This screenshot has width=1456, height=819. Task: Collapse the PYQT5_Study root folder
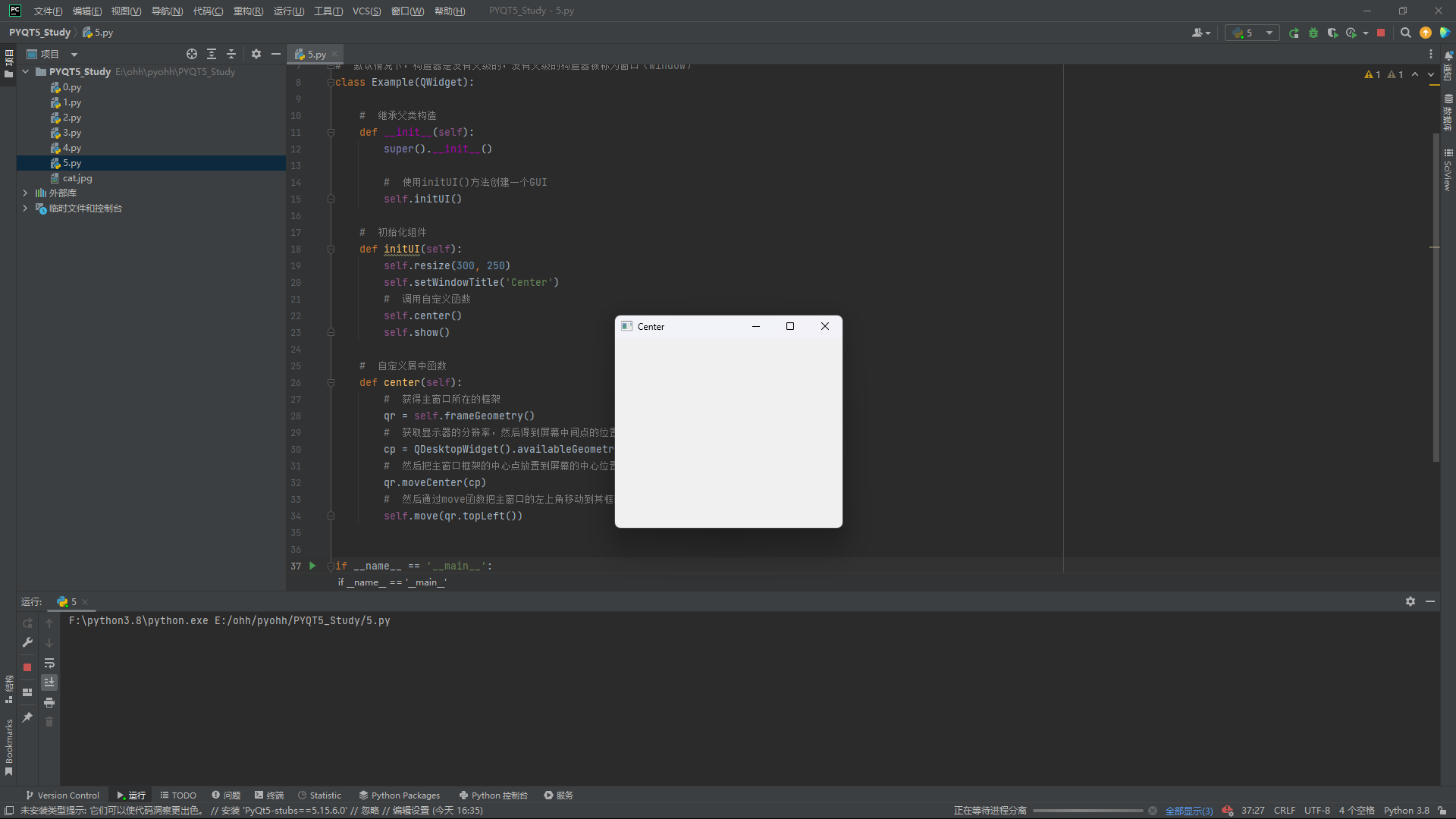click(26, 71)
